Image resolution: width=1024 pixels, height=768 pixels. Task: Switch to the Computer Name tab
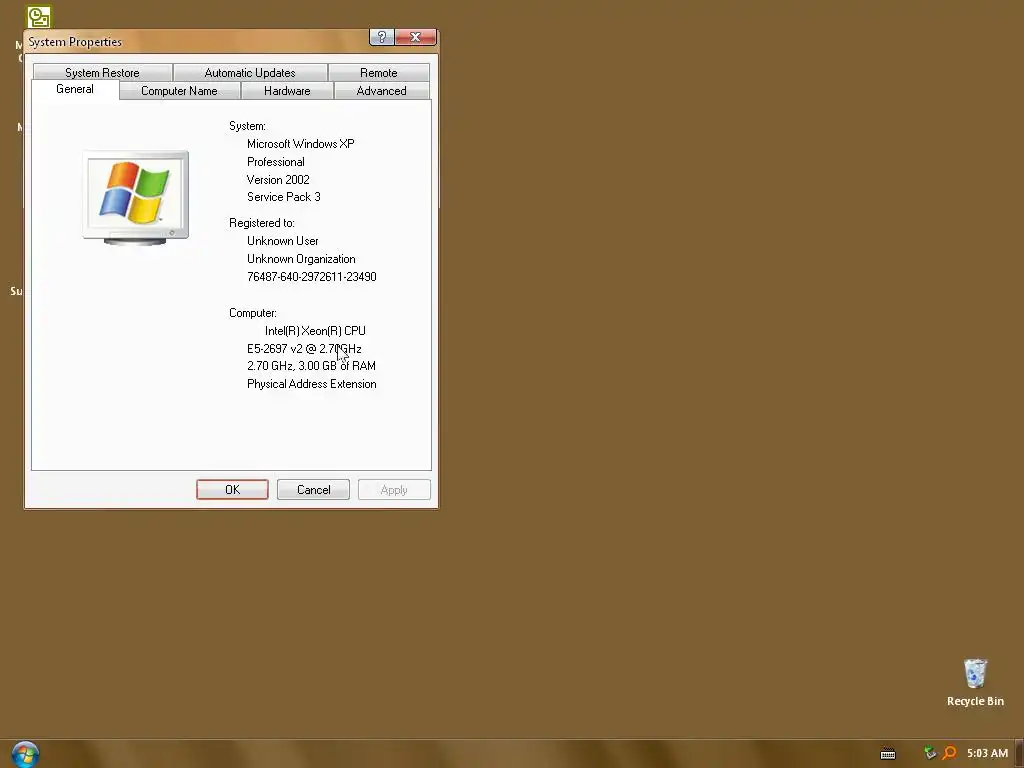click(x=180, y=91)
